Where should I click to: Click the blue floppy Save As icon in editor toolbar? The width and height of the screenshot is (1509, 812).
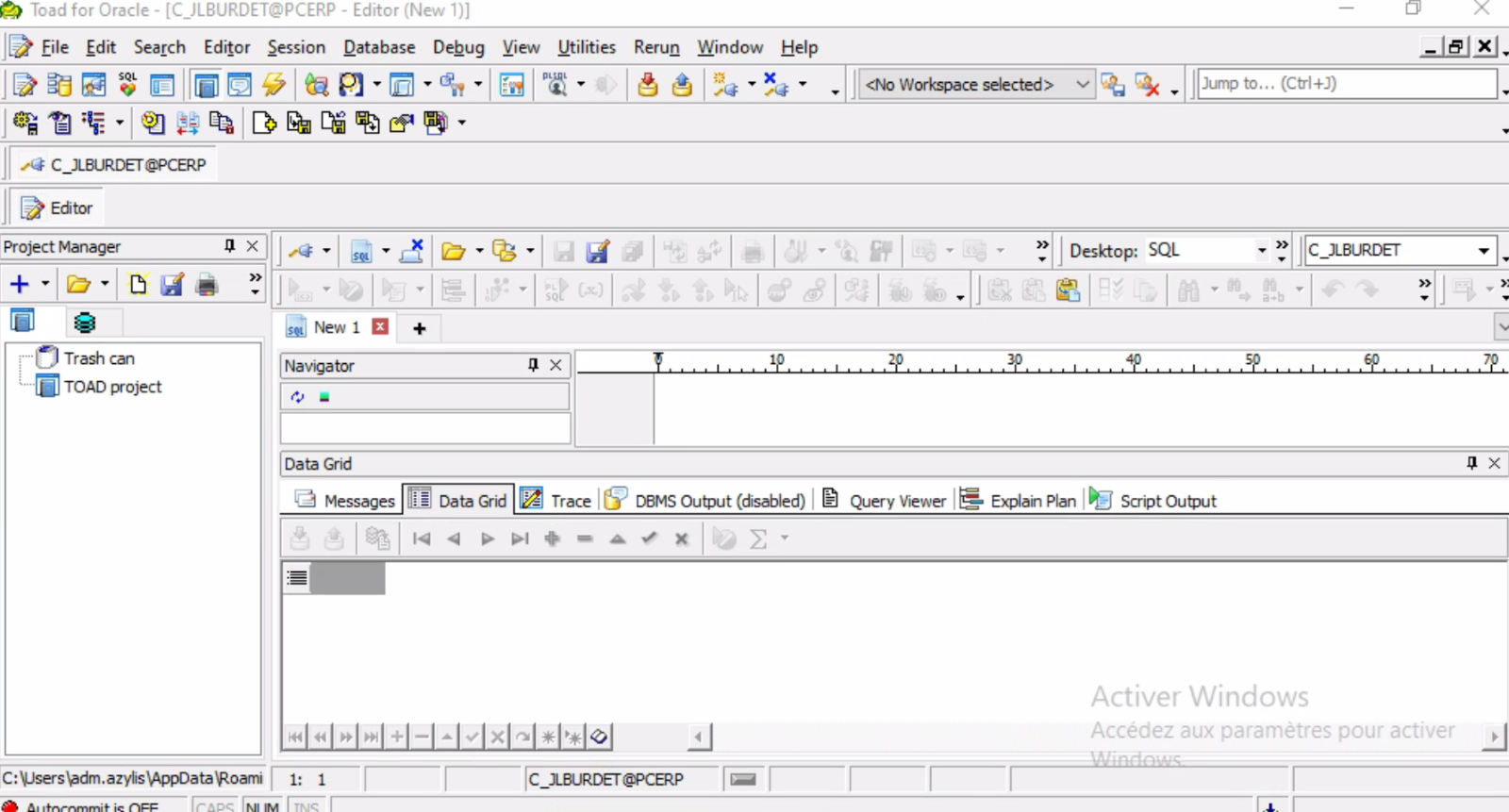pos(597,252)
